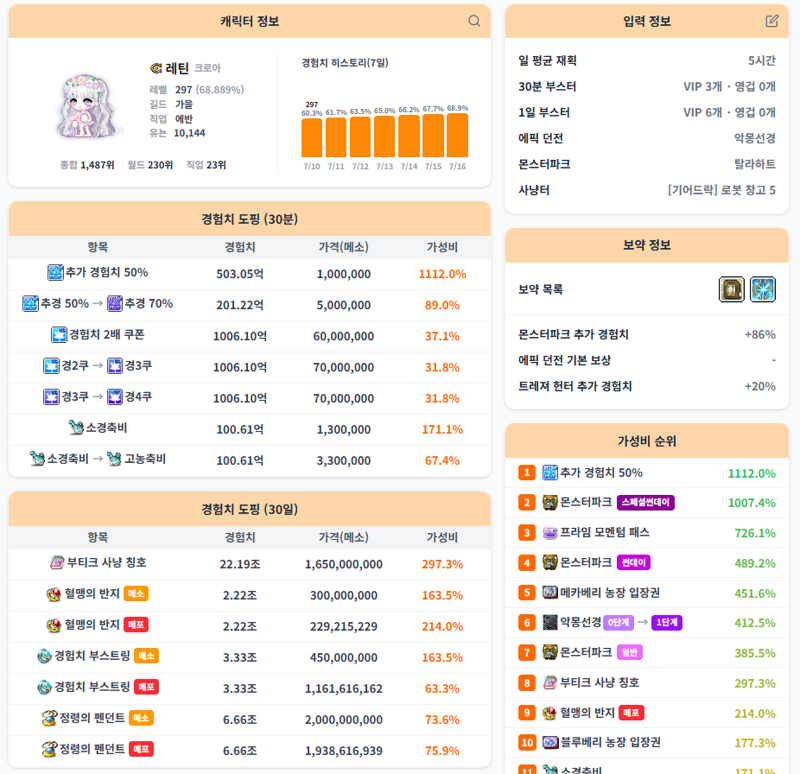800x774 pixels.
Task: Click the character avatar image
Action: (89, 107)
